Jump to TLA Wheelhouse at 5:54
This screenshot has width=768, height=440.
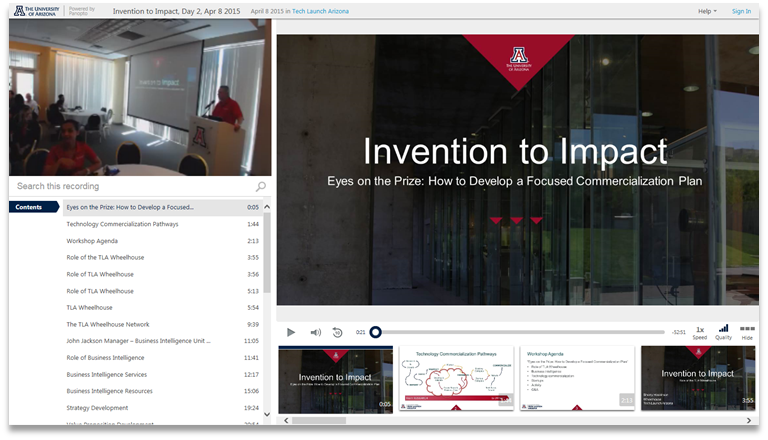pos(163,308)
